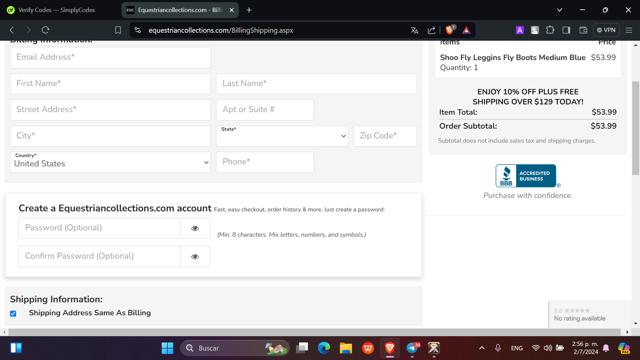This screenshot has height=360, width=640.
Task: Focus the Password (Optional) field
Action: [x=99, y=228]
